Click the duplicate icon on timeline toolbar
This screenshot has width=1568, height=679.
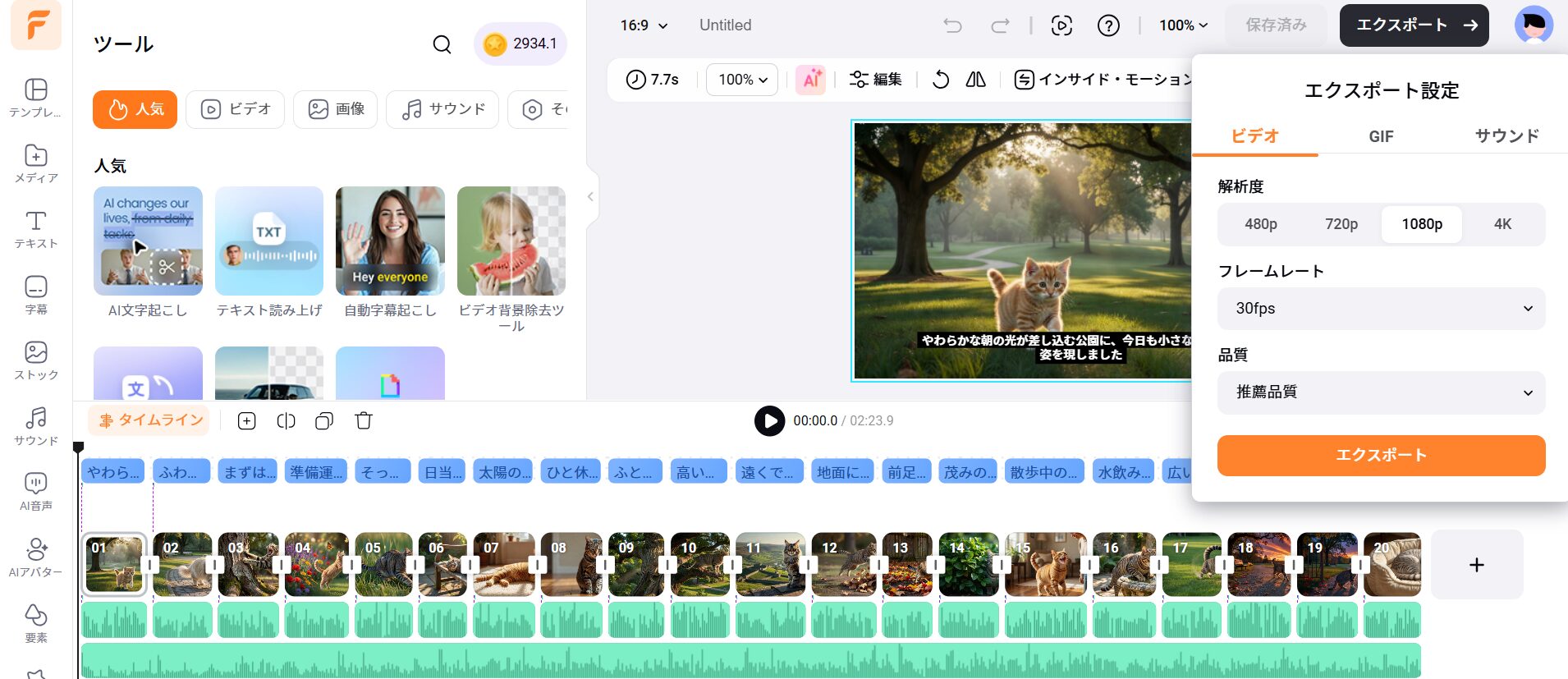(324, 421)
